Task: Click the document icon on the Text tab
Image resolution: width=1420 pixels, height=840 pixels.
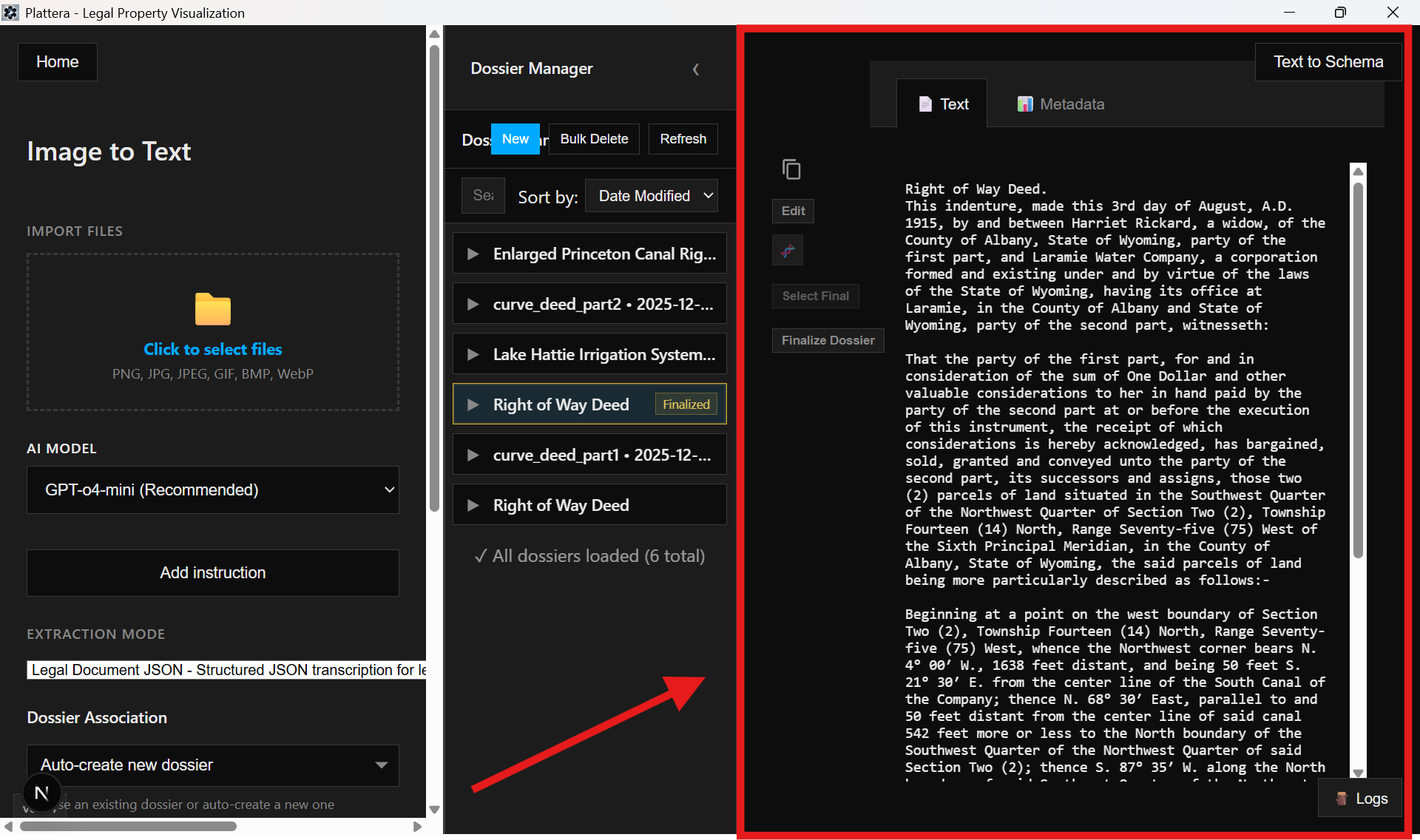Action: coord(926,104)
